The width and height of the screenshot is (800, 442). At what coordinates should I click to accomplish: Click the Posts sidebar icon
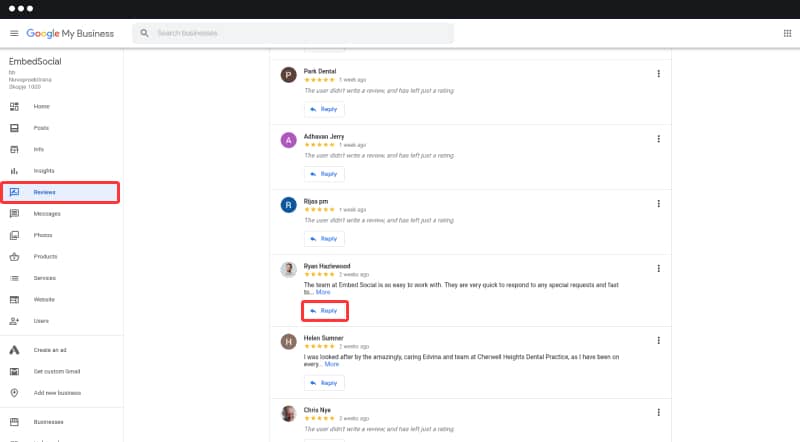[14, 128]
